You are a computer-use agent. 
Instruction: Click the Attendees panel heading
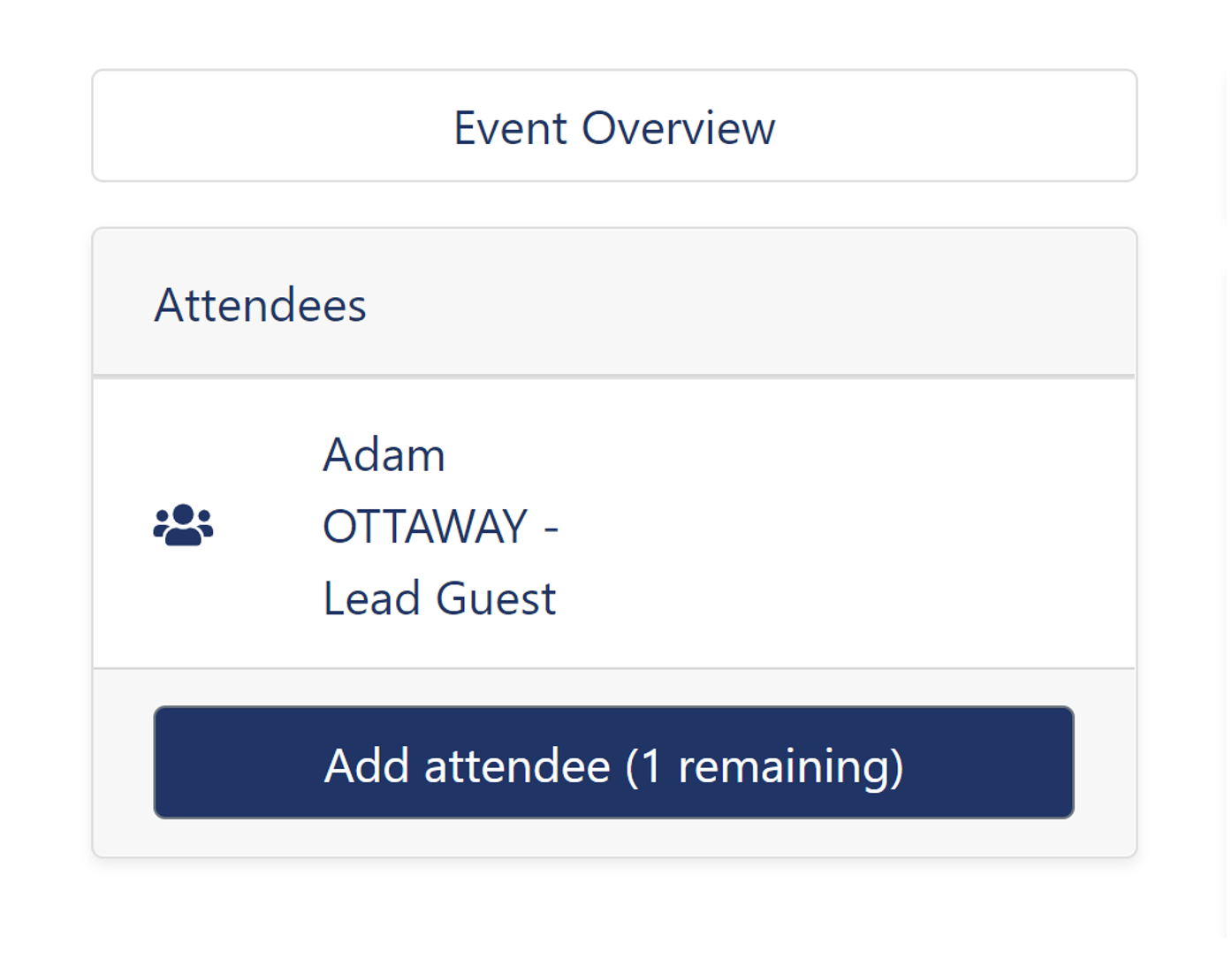click(x=260, y=306)
